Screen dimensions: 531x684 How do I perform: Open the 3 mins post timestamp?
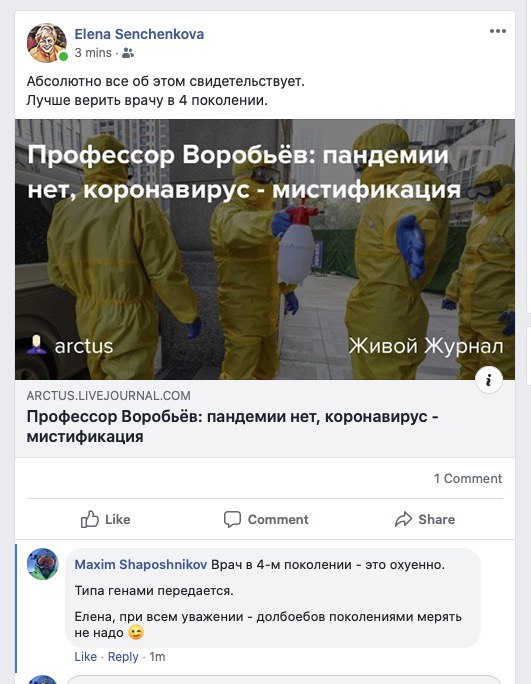click(93, 53)
